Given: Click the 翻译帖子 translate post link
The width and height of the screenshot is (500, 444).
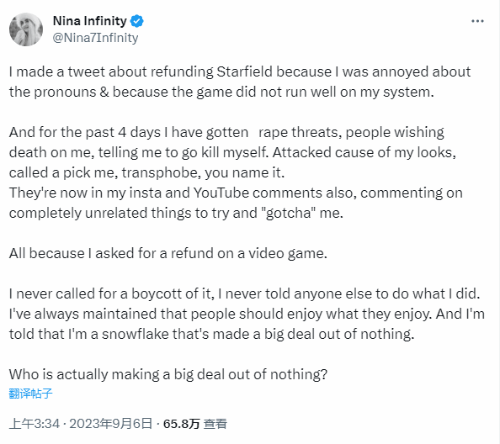Looking at the screenshot, I should (x=31, y=394).
